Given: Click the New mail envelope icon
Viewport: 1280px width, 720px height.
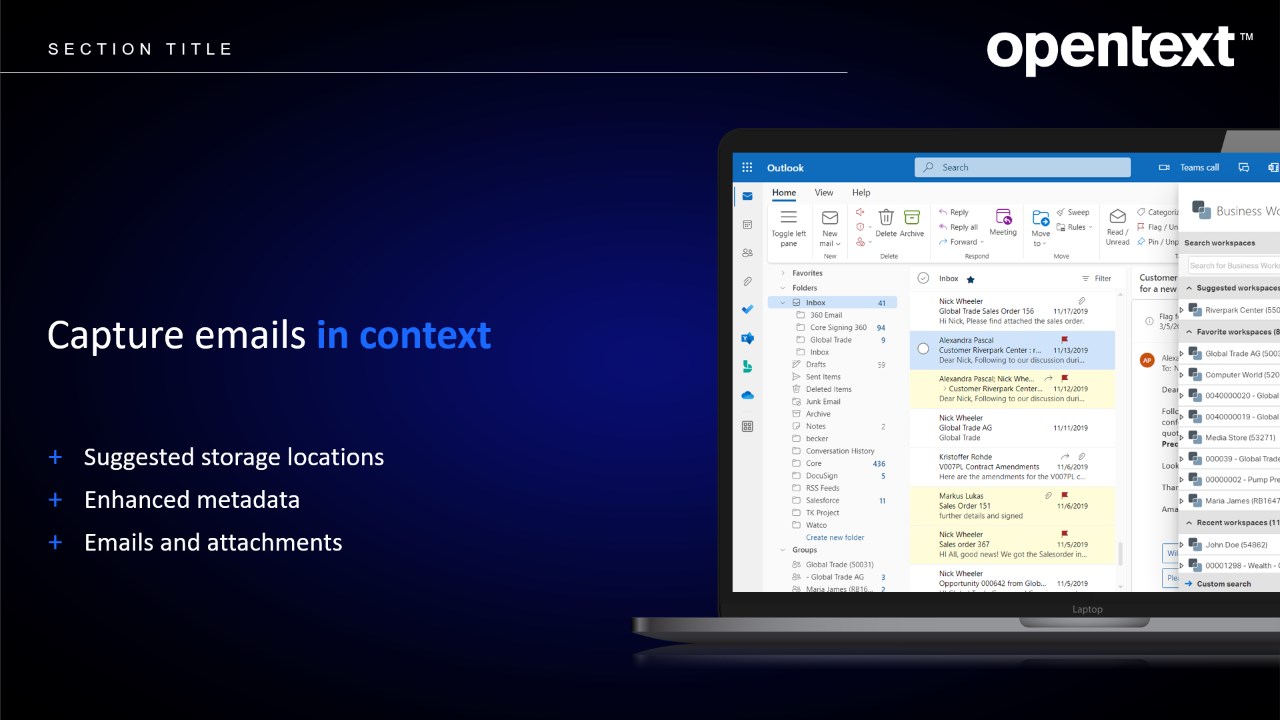Looking at the screenshot, I should [x=830, y=218].
